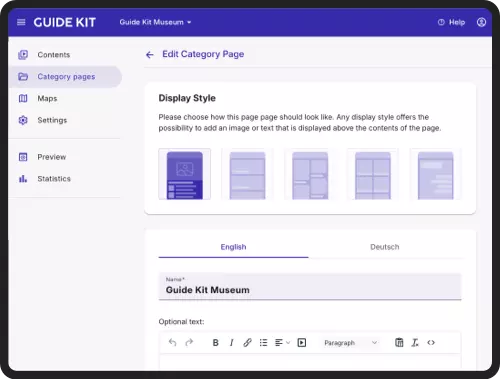Click the Help question mark icon

441,22
